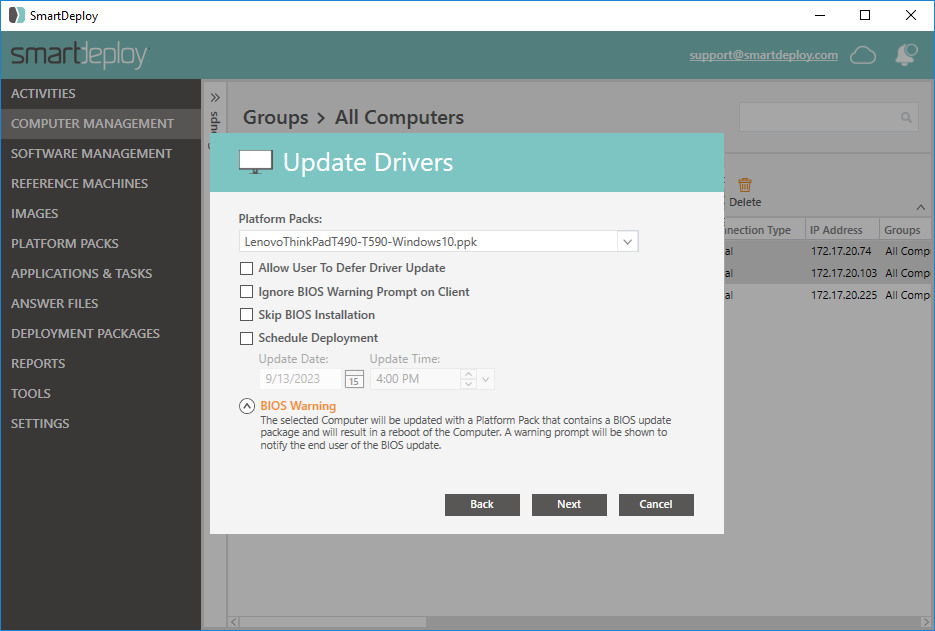Open the calendar date picker icon
Viewport: 935px width, 631px height.
(354, 379)
